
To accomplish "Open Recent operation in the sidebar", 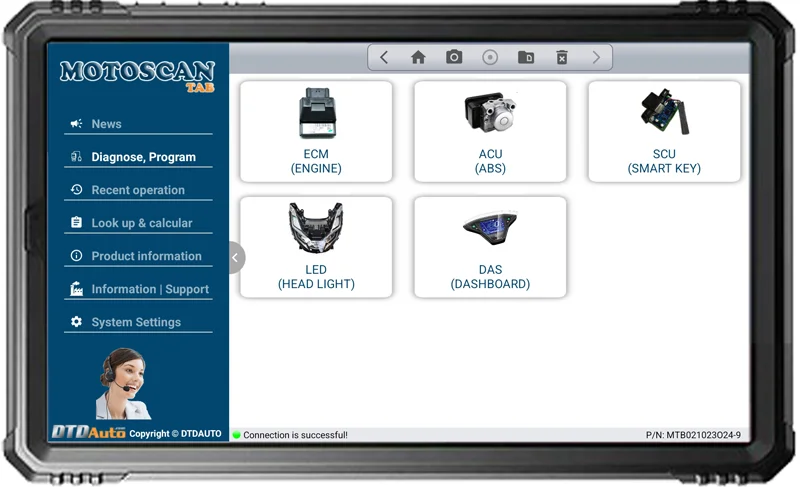I will click(138, 190).
